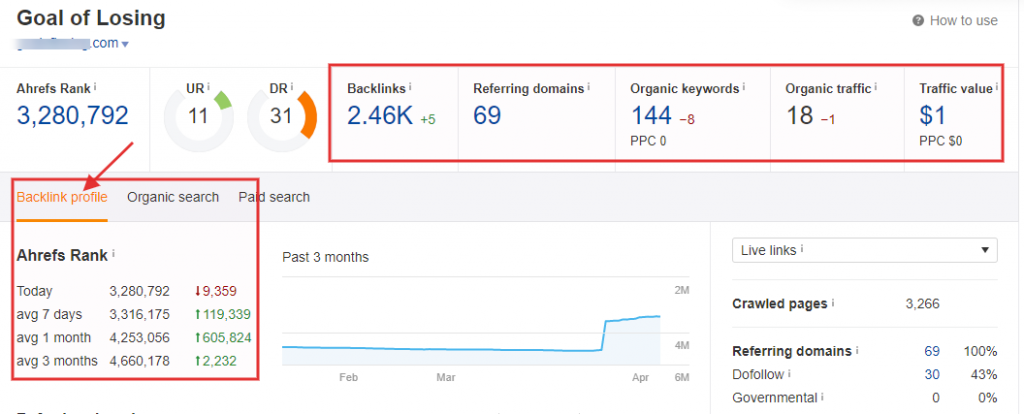The height and width of the screenshot is (414, 1024).
Task: Click the Organic traffic value 18
Action: coord(799,116)
